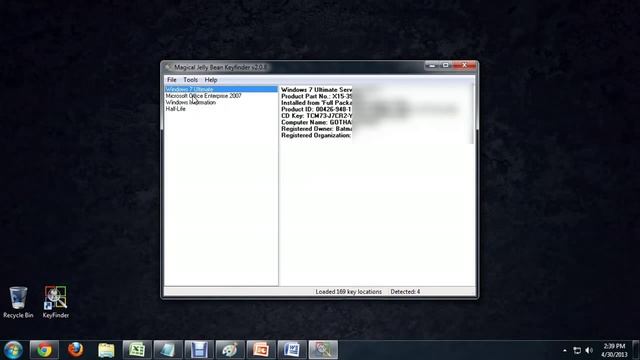Click the 'CD Key' details line
The image size is (640, 360).
316,116
